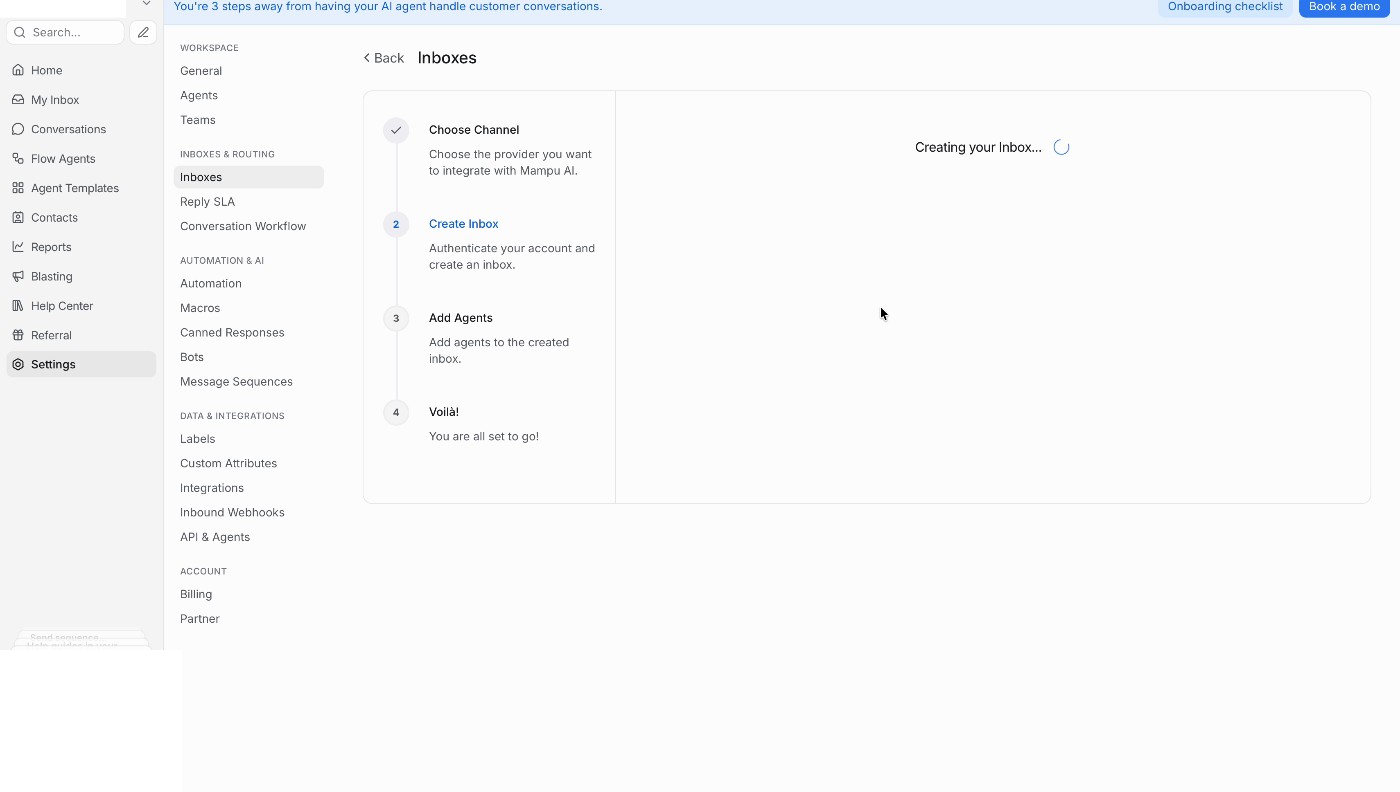Click the Create Inbox step title
This screenshot has width=1400, height=792.
pyautogui.click(x=464, y=224)
